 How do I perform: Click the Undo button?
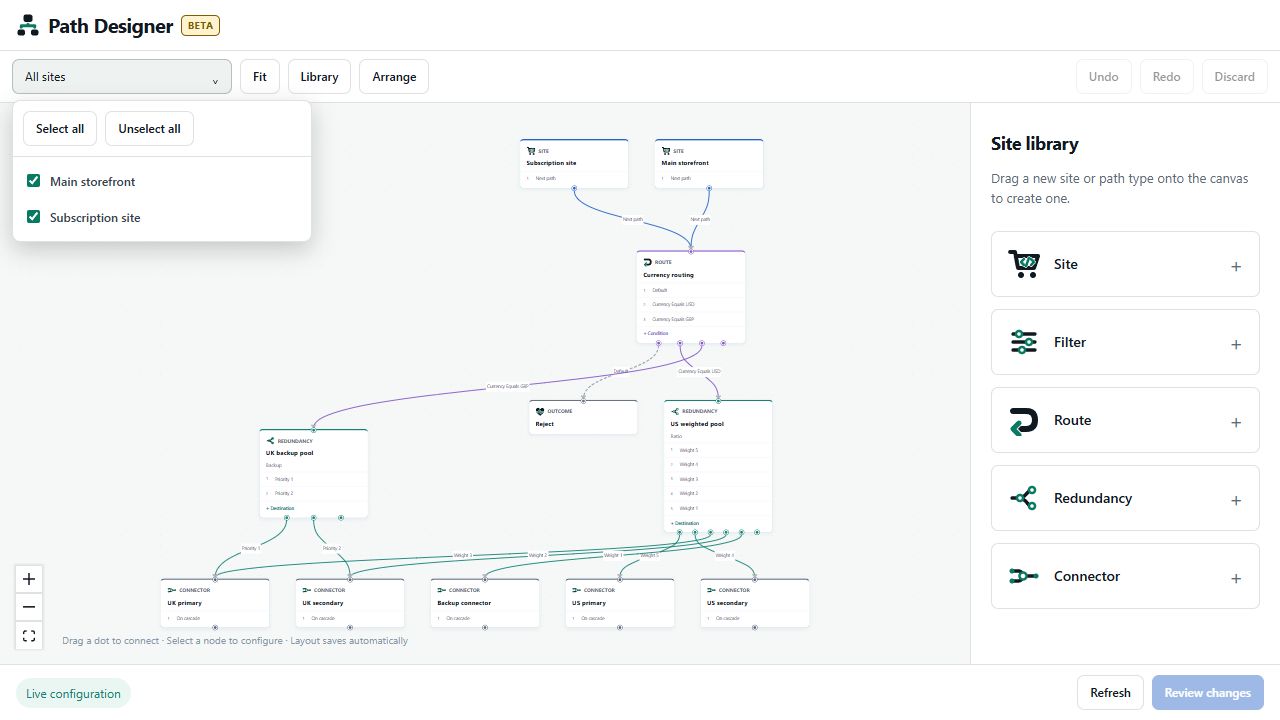1104,77
